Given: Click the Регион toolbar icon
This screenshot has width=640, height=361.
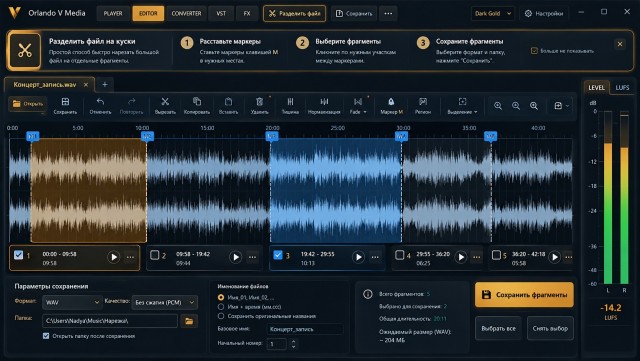Looking at the screenshot, I should point(423,102).
